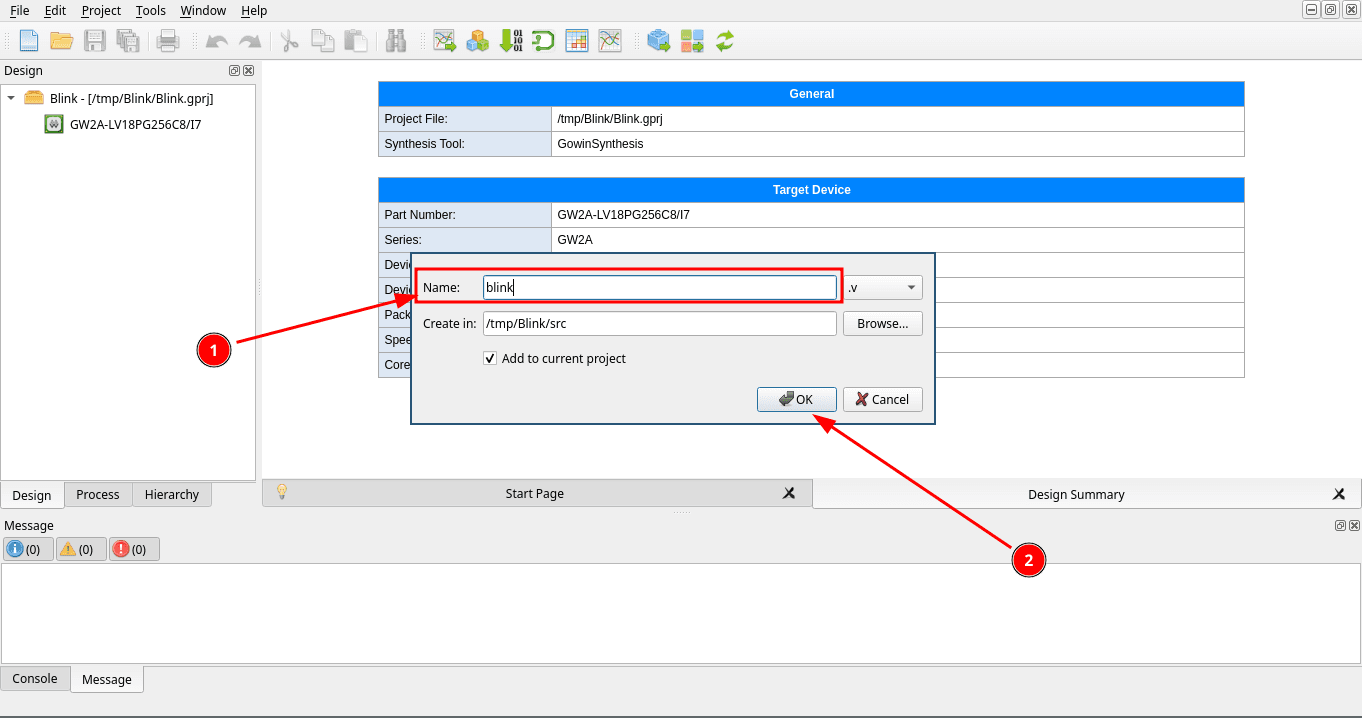Select the Message tab at bottom
This screenshot has width=1362, height=718.
click(x=107, y=679)
